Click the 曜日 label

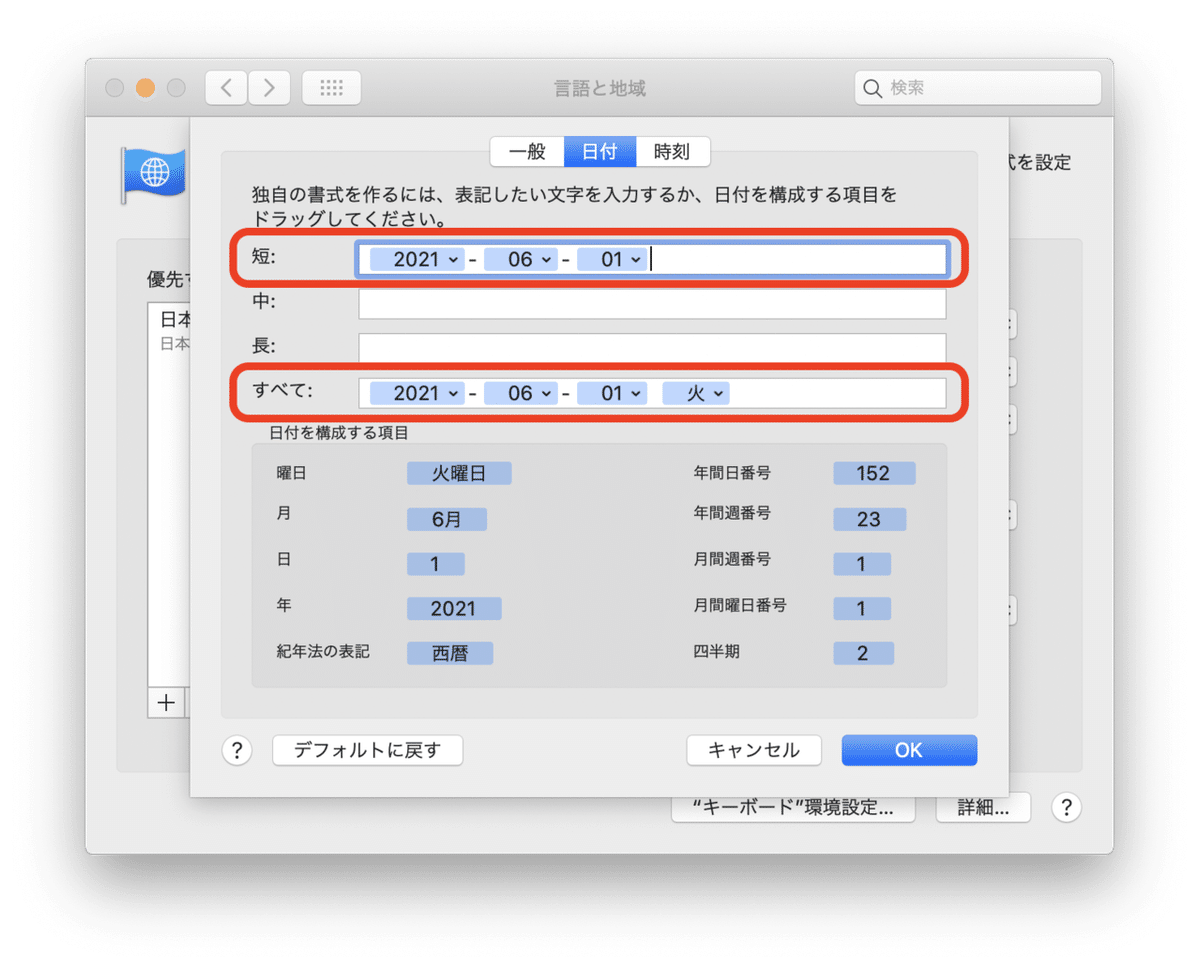[x=291, y=473]
